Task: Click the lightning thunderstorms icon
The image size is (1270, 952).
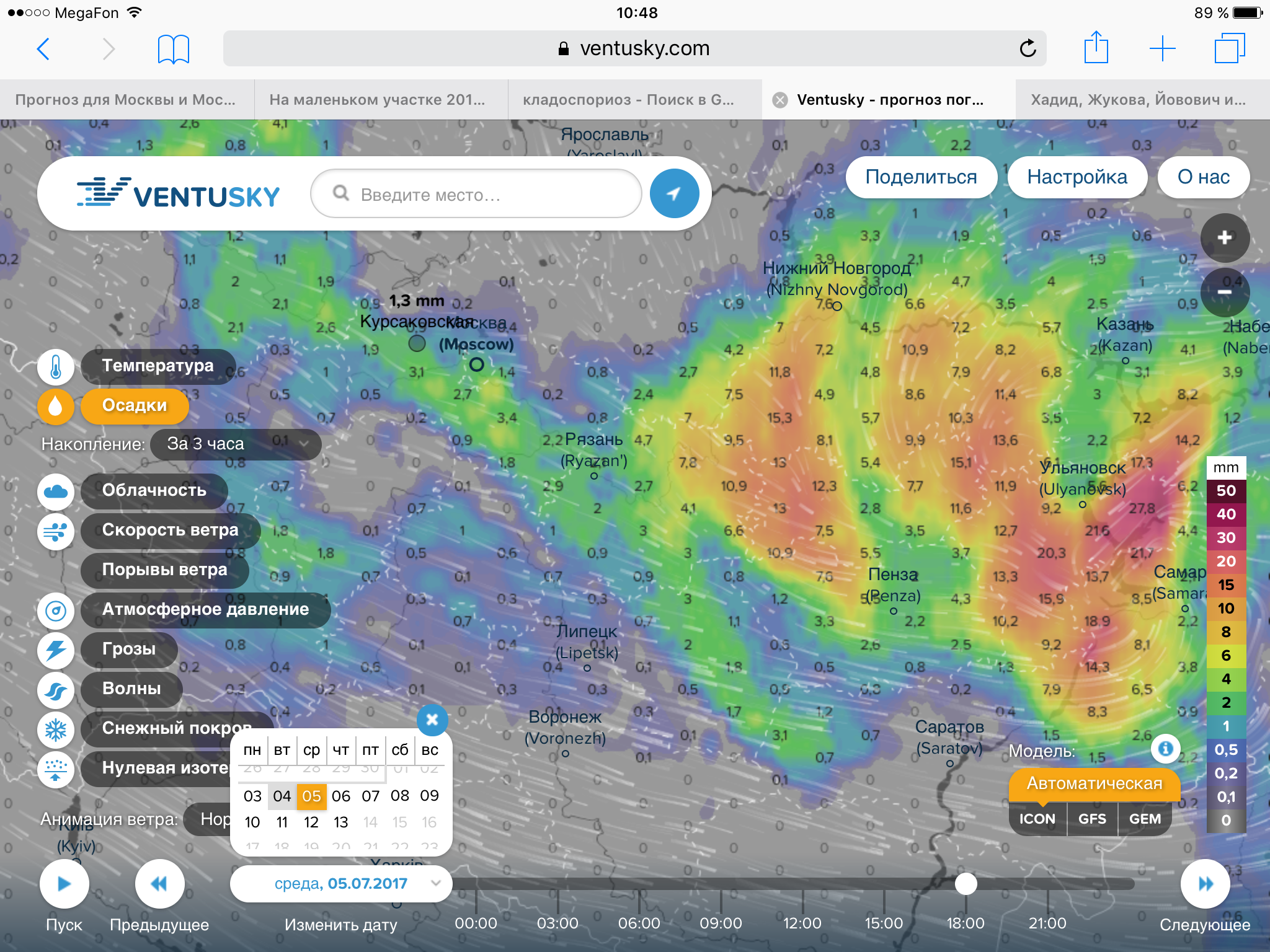Action: (56, 650)
